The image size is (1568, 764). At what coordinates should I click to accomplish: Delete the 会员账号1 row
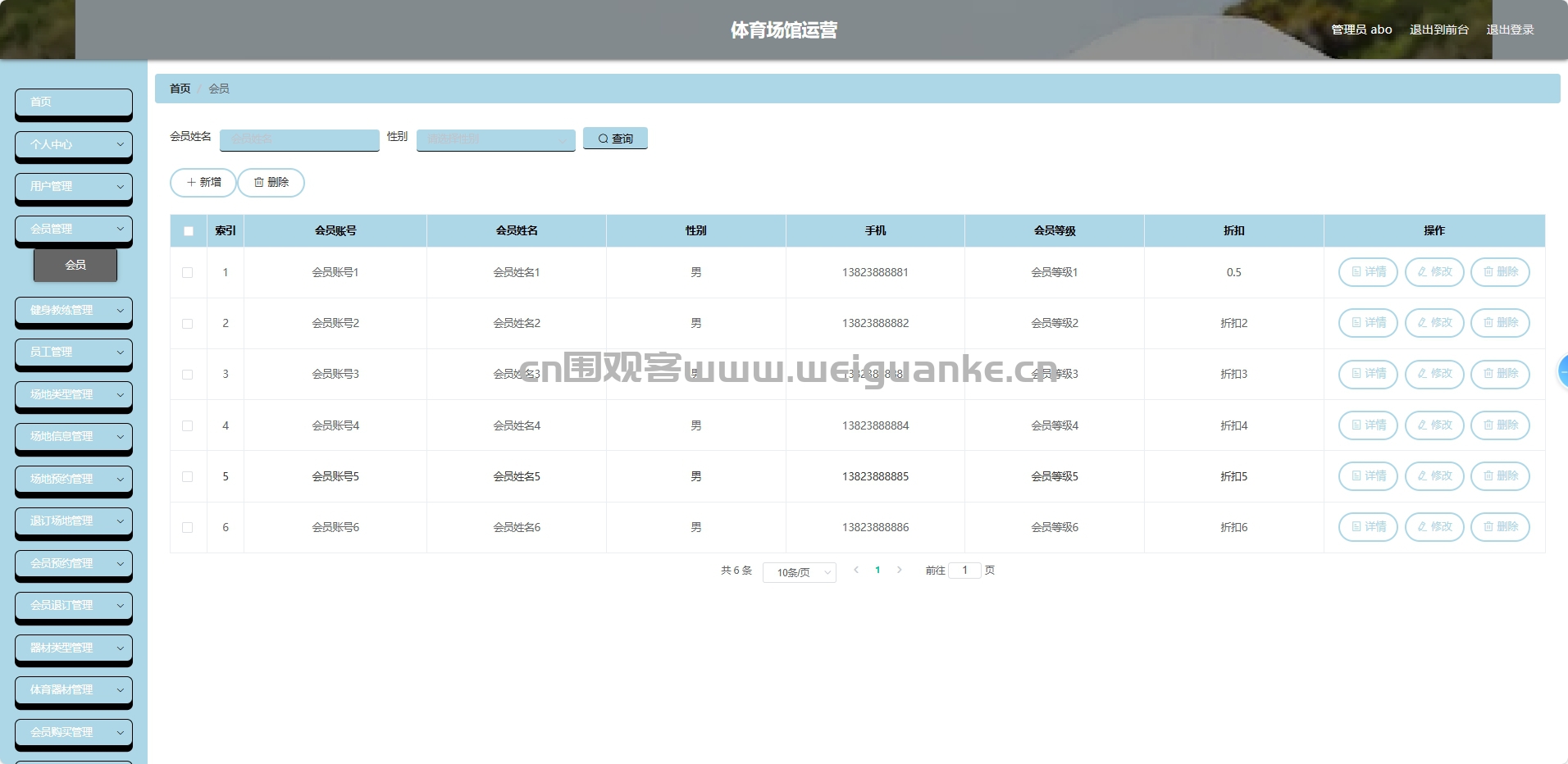[x=1500, y=272]
